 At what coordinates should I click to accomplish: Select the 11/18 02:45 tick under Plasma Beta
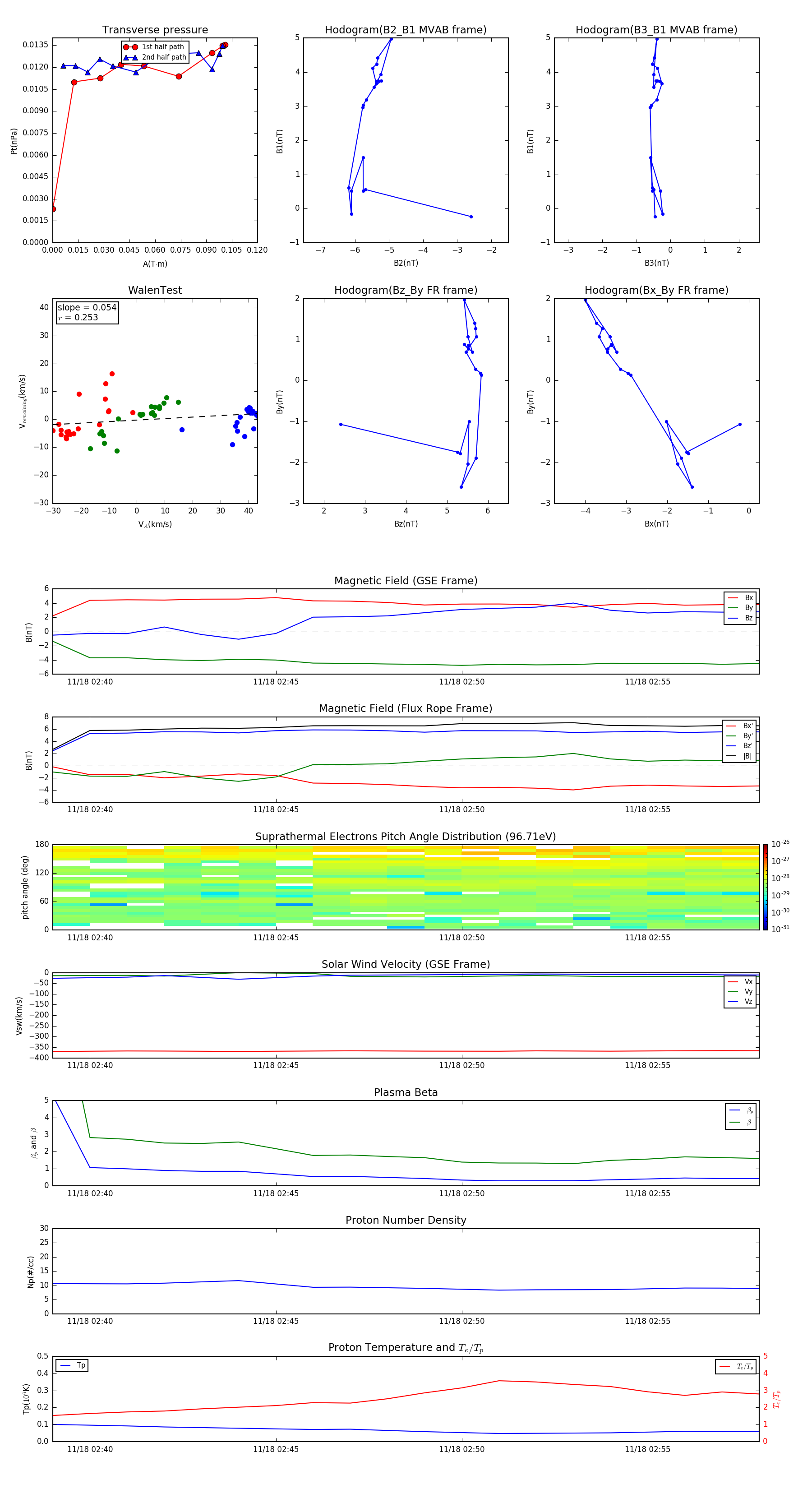click(276, 1193)
